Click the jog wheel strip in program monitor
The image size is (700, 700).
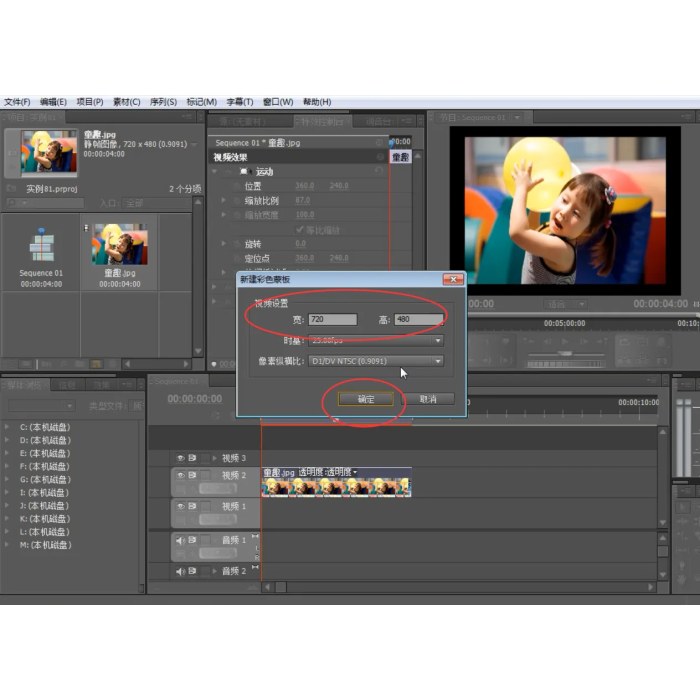click(x=566, y=364)
